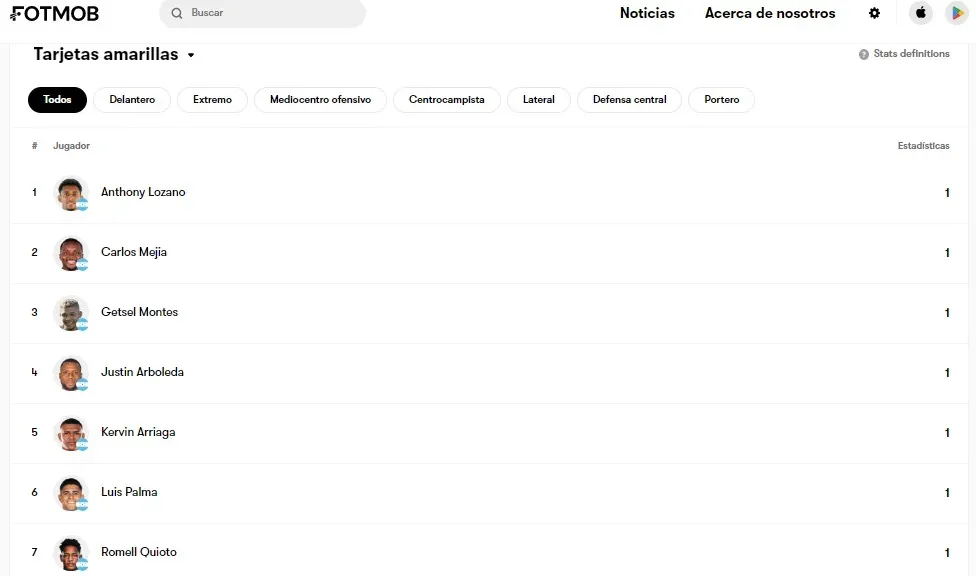Select the Mediocentro ofensivo filter

coord(320,100)
